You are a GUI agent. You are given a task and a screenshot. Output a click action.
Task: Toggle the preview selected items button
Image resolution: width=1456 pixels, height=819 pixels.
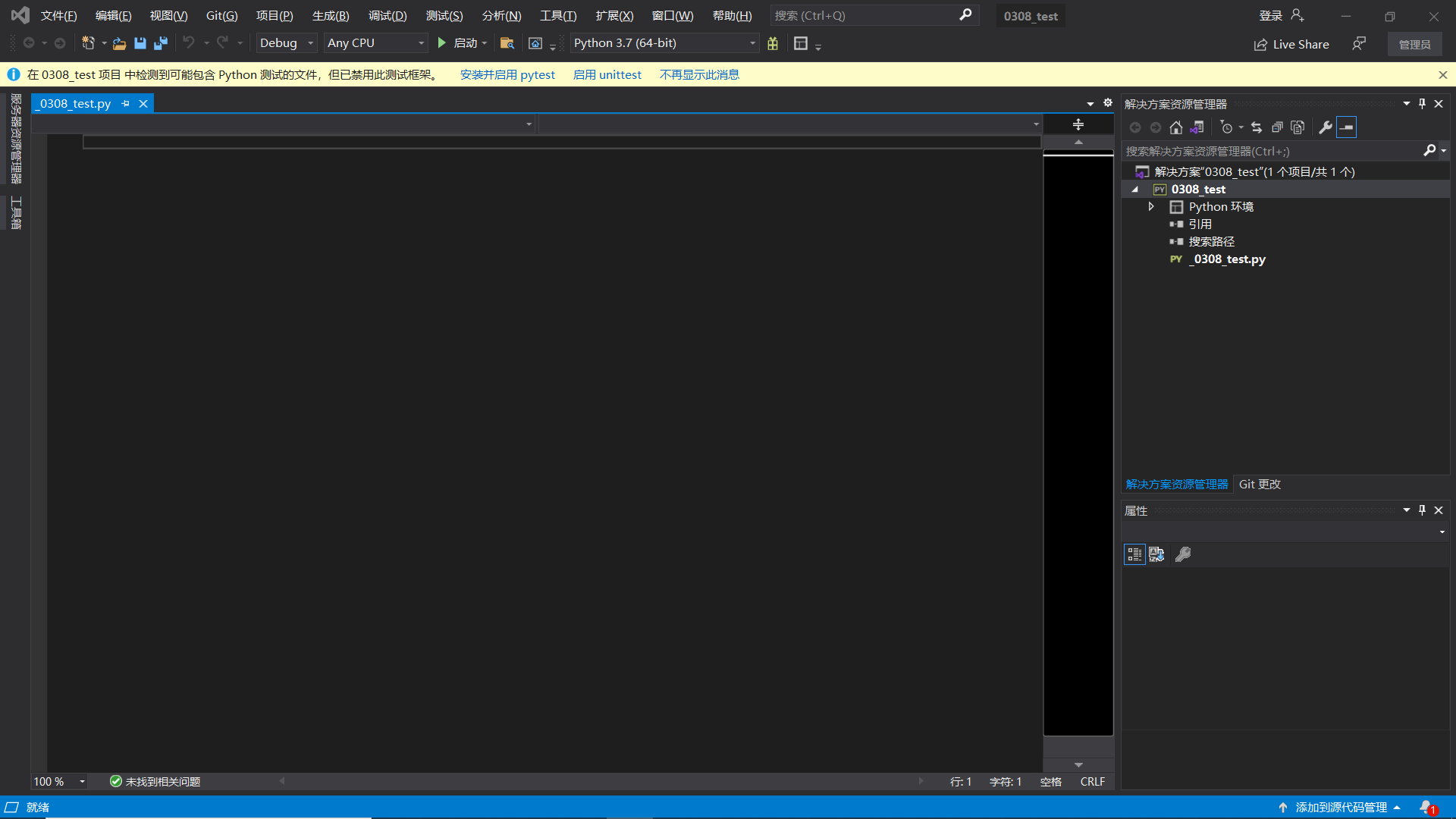tap(1347, 127)
